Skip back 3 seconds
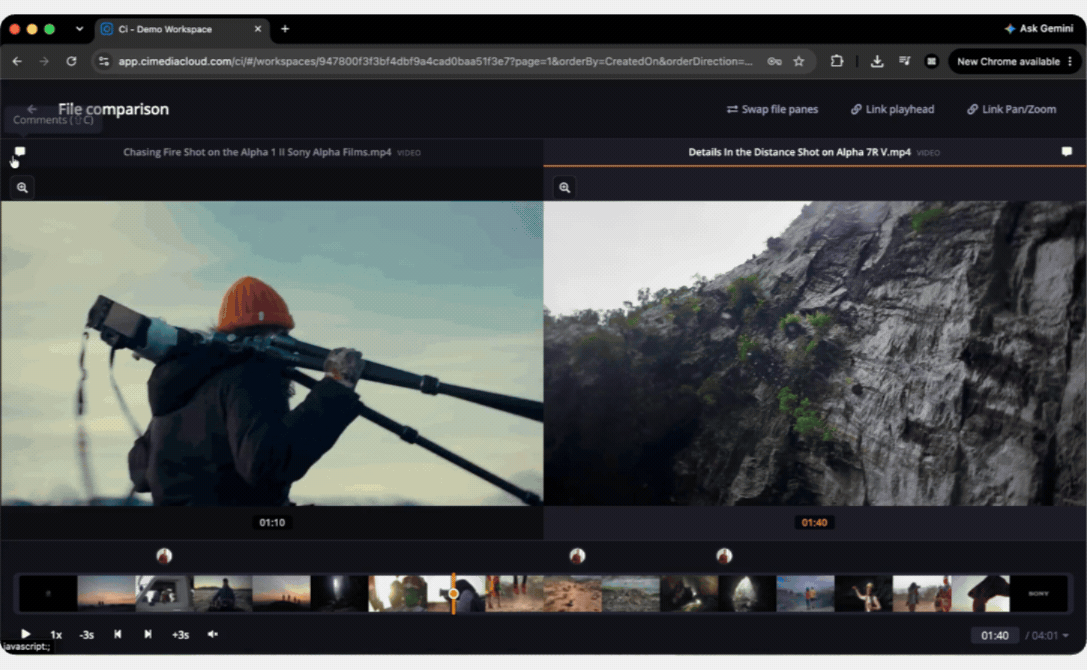 [87, 635]
